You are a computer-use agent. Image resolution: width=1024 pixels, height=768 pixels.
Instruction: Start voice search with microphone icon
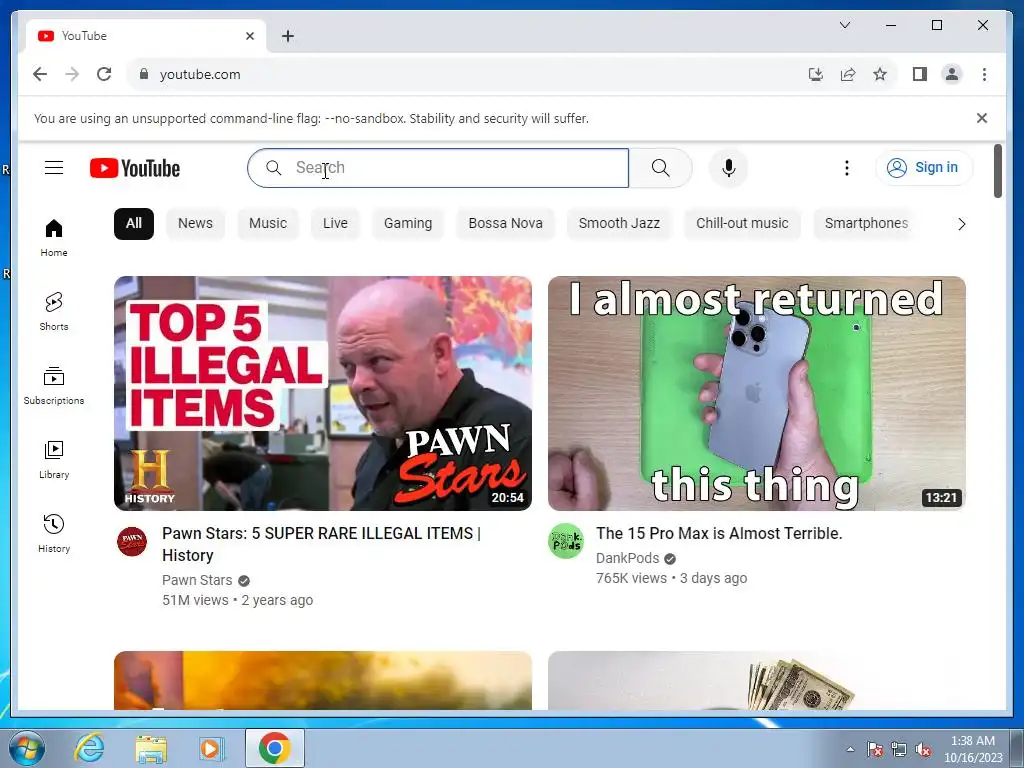729,168
